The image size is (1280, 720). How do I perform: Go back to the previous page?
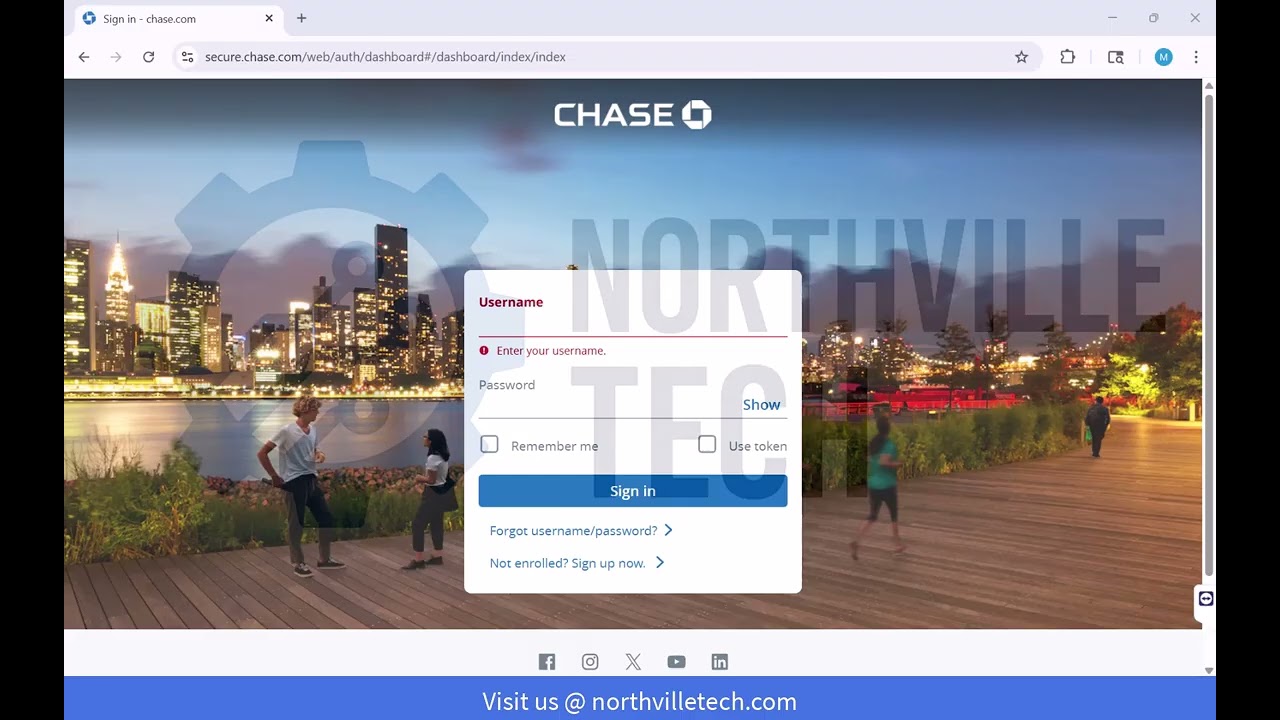tap(84, 57)
